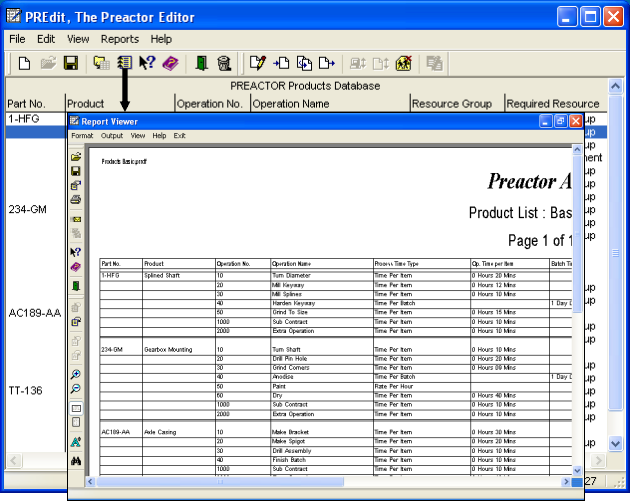This screenshot has width=630, height=501.
Task: Click the Operation Name column header in PREdit
Action: (x=330, y=104)
